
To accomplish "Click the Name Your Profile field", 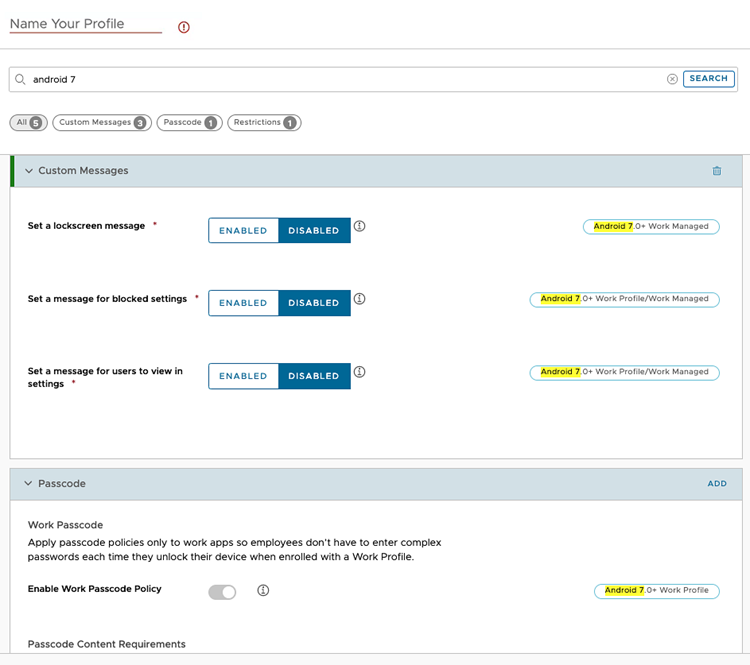I will click(86, 24).
